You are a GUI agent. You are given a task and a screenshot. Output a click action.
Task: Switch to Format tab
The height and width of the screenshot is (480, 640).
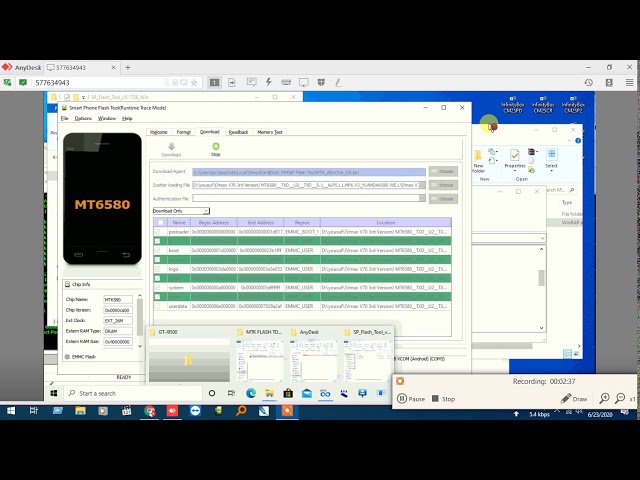(x=184, y=132)
